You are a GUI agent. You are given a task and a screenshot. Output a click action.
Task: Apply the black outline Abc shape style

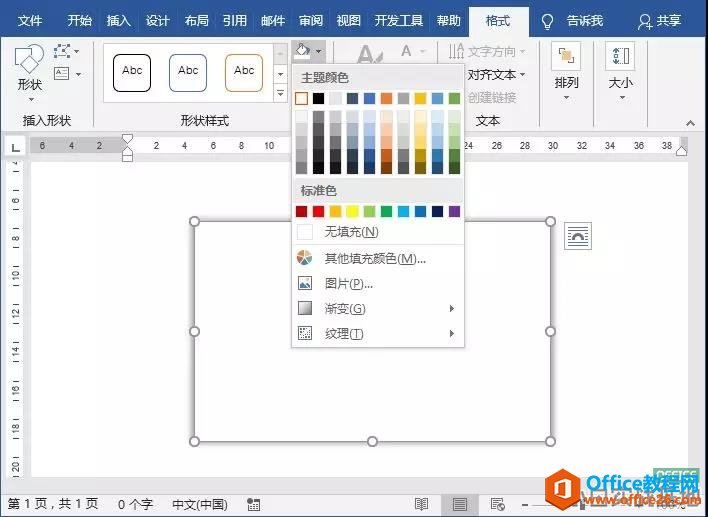tap(132, 73)
